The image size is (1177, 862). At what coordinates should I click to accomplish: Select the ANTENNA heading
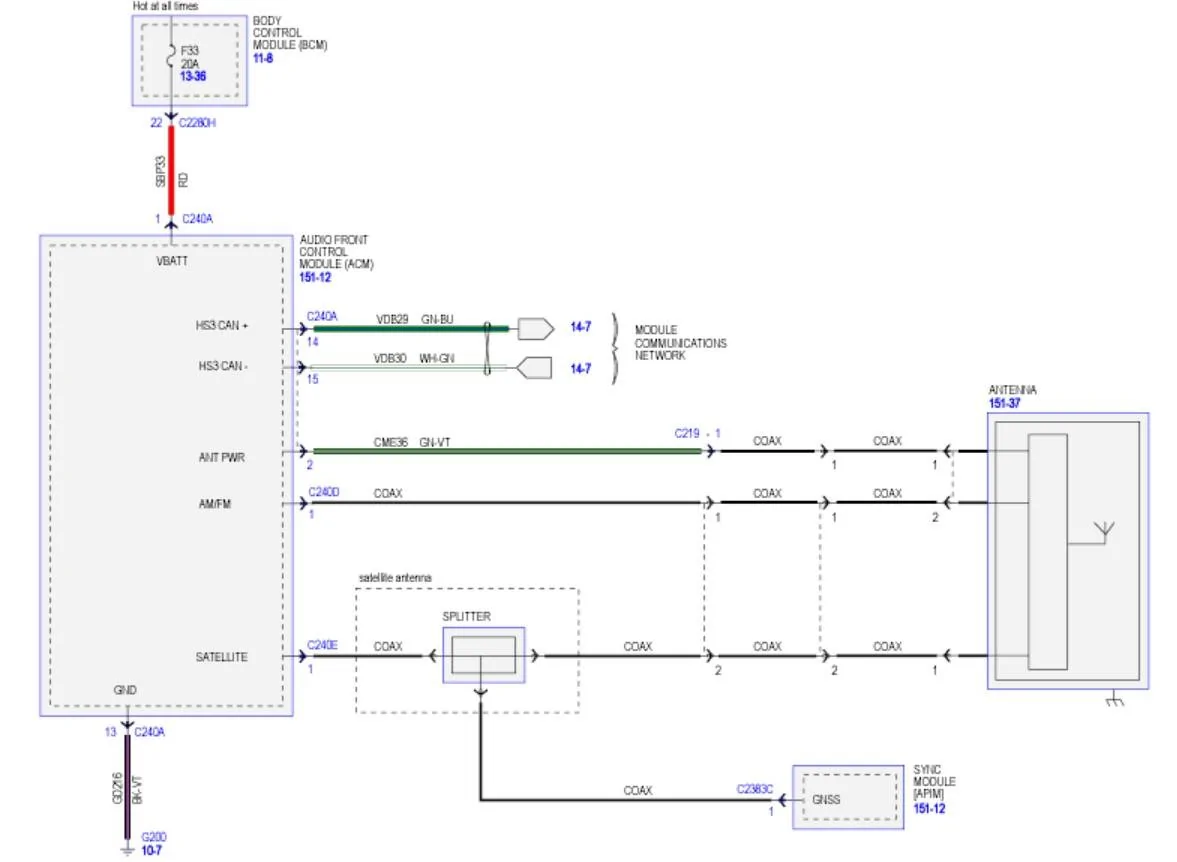click(1013, 390)
